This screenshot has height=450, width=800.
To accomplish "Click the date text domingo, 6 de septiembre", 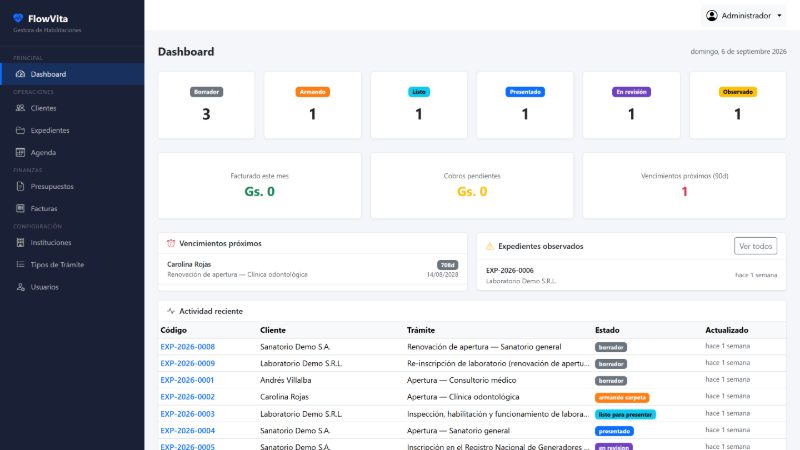I will 738,52.
